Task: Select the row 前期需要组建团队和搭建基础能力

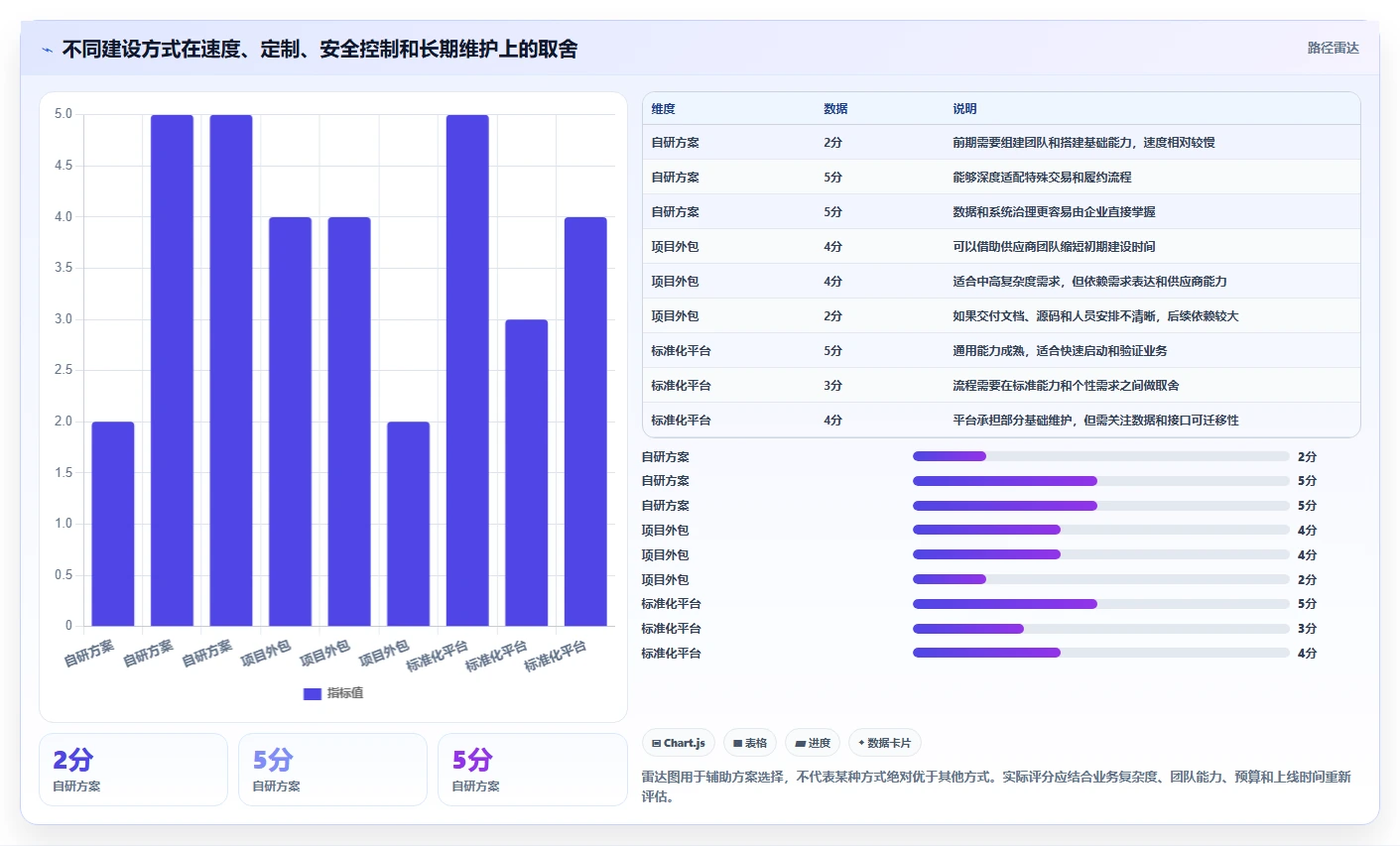Action: [1001, 143]
